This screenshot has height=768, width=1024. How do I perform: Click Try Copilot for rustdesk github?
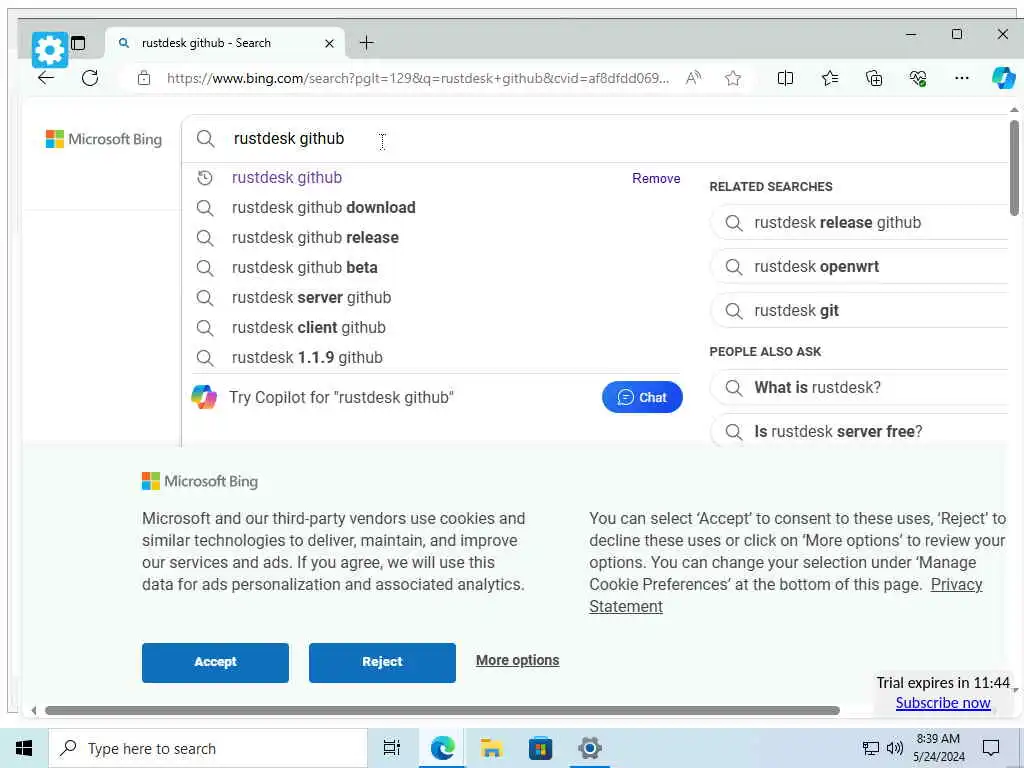pos(341,397)
